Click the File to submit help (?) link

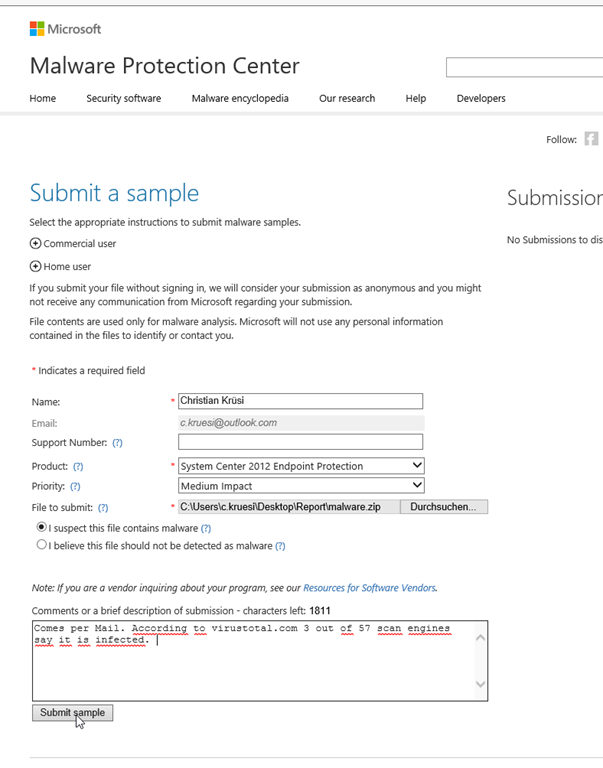point(103,508)
